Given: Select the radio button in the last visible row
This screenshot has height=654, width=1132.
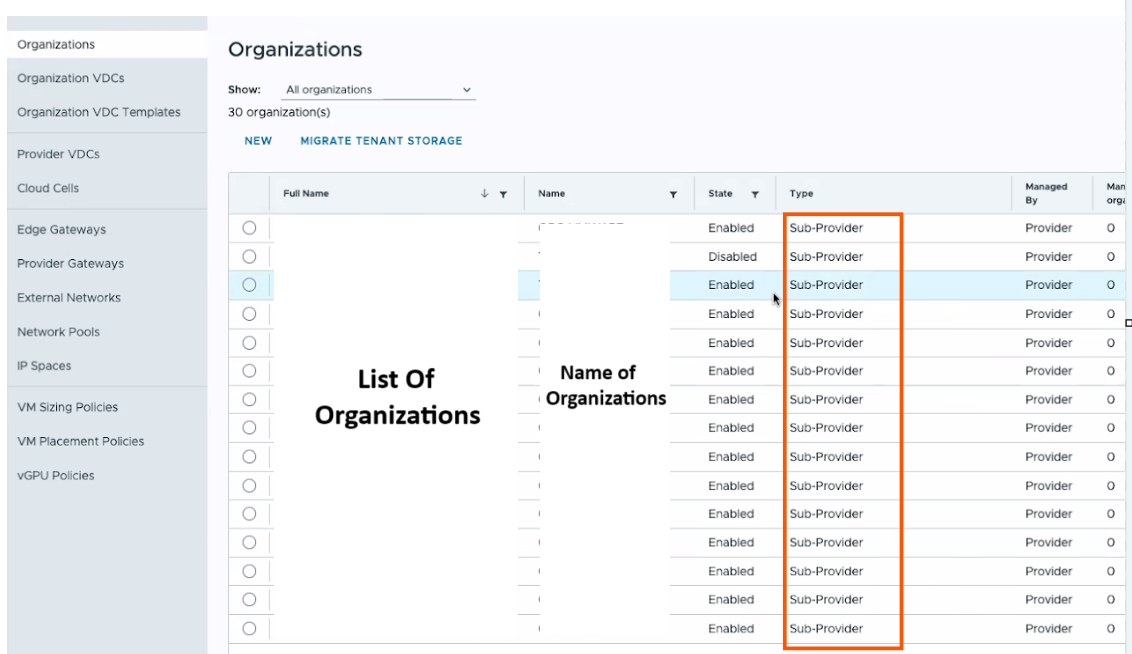Looking at the screenshot, I should click(250, 629).
